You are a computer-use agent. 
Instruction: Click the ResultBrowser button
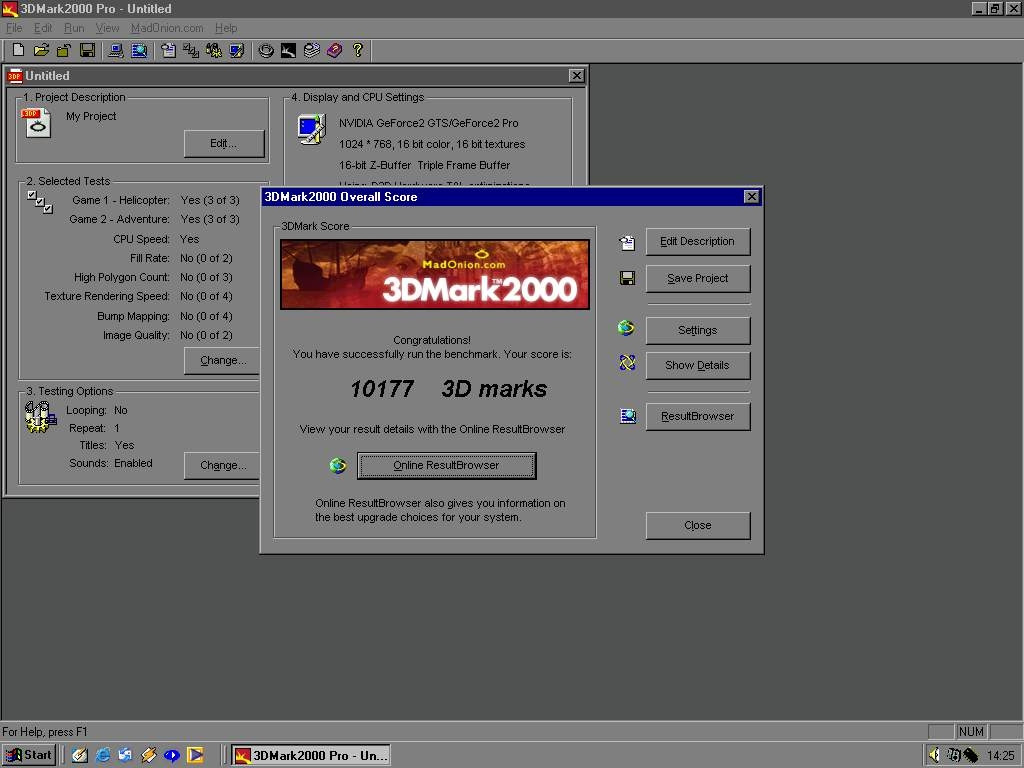click(x=697, y=417)
